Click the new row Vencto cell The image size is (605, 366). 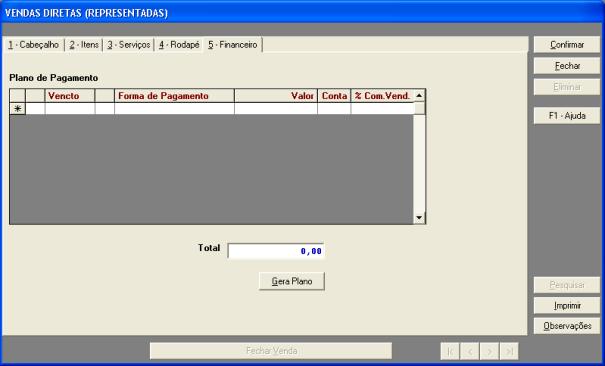tap(70, 109)
